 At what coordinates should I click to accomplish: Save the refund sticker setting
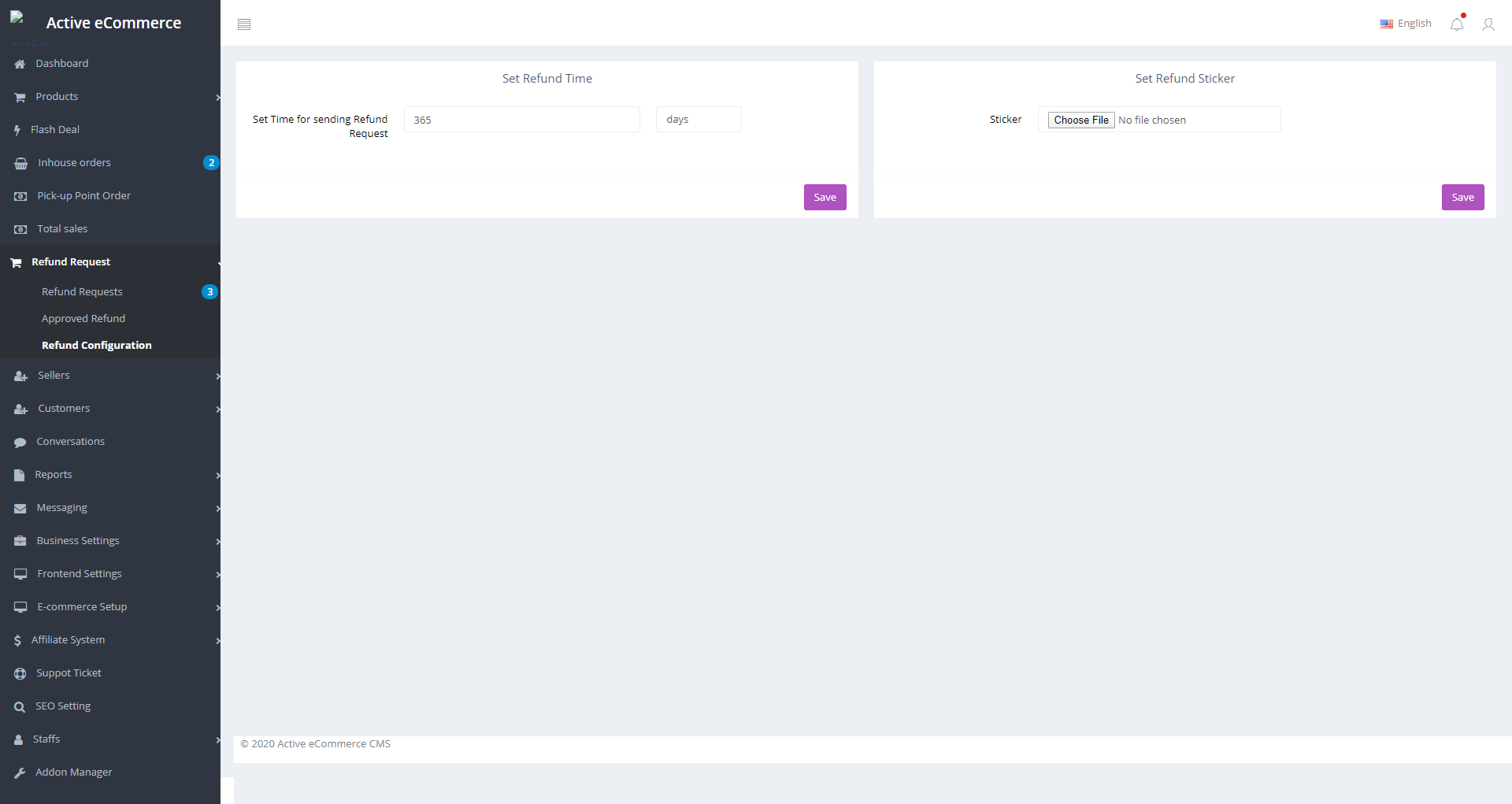click(1463, 197)
